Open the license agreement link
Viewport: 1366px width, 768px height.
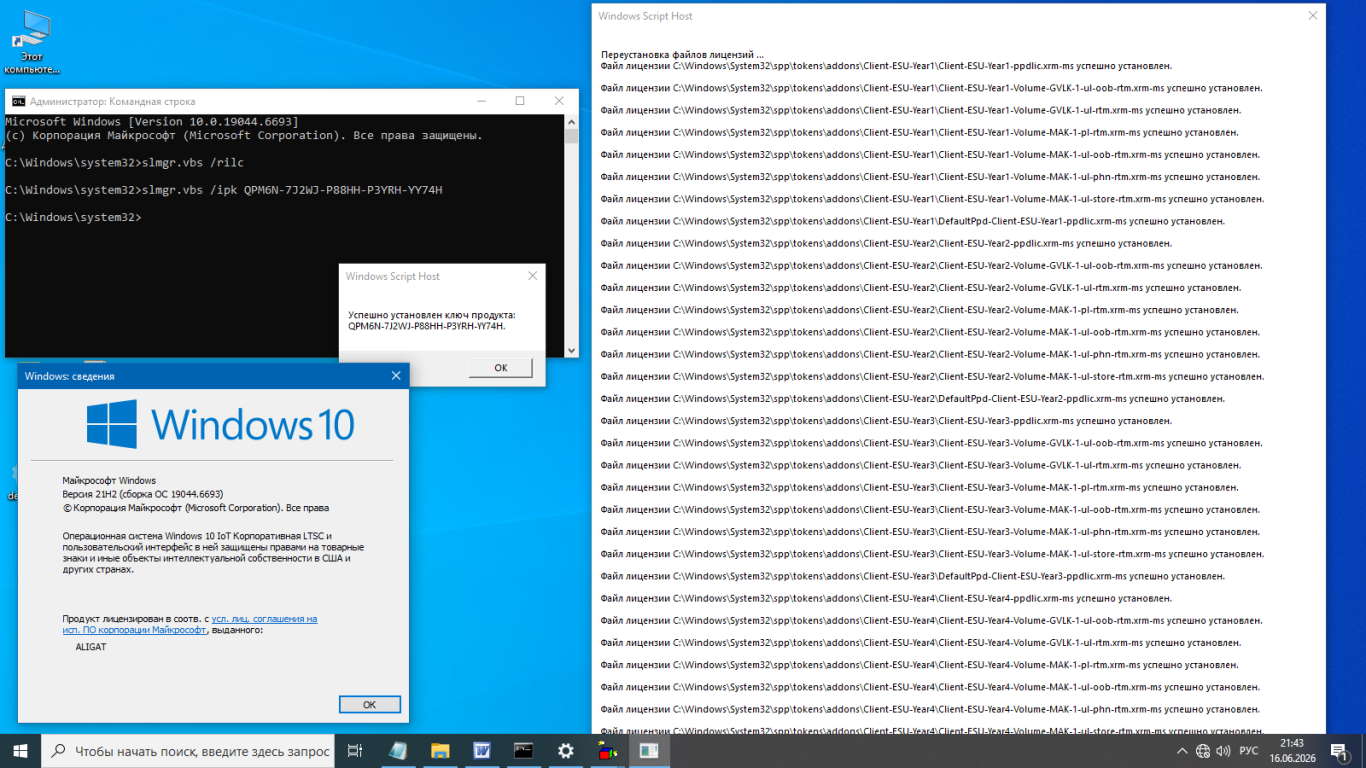[x=190, y=624]
